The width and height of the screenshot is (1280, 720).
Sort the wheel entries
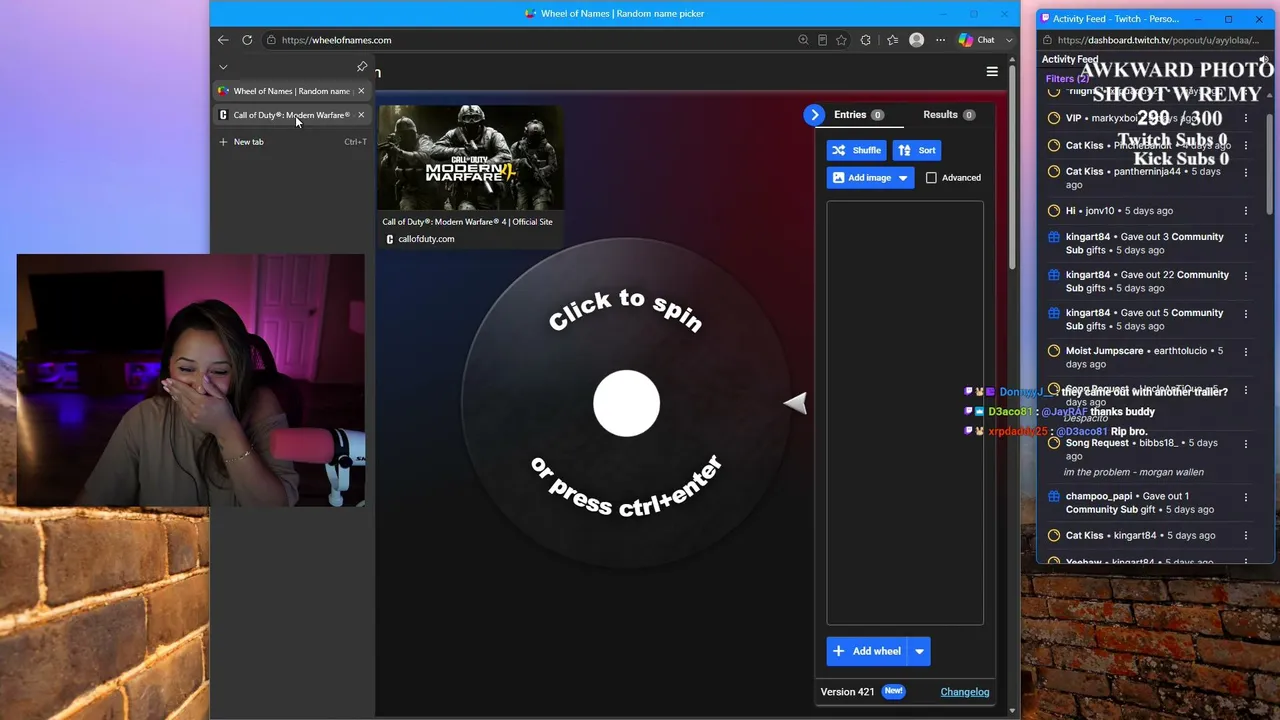(916, 150)
